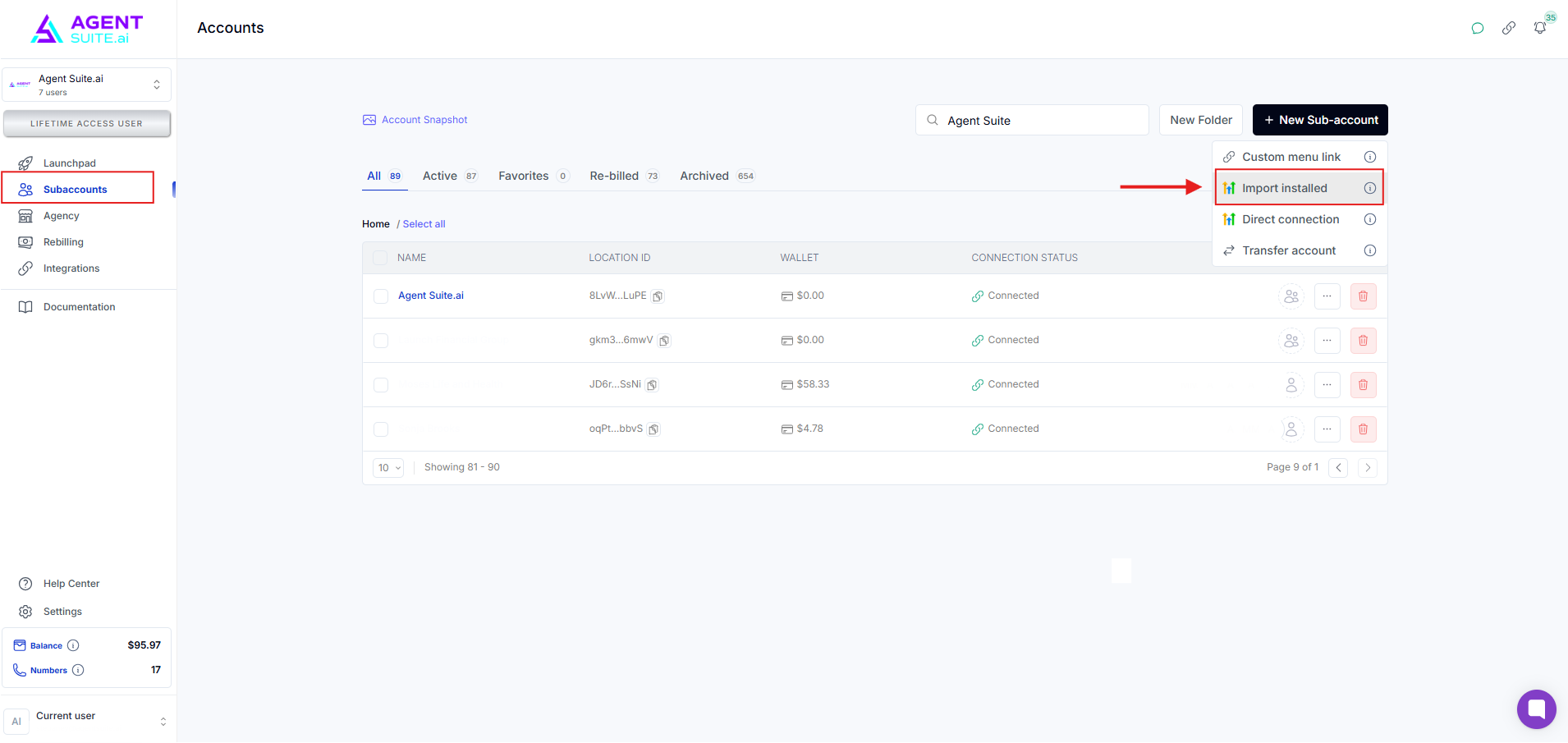This screenshot has height=743, width=1568.
Task: Delete the oqPt...bbvS sub-account
Action: coord(1364,429)
